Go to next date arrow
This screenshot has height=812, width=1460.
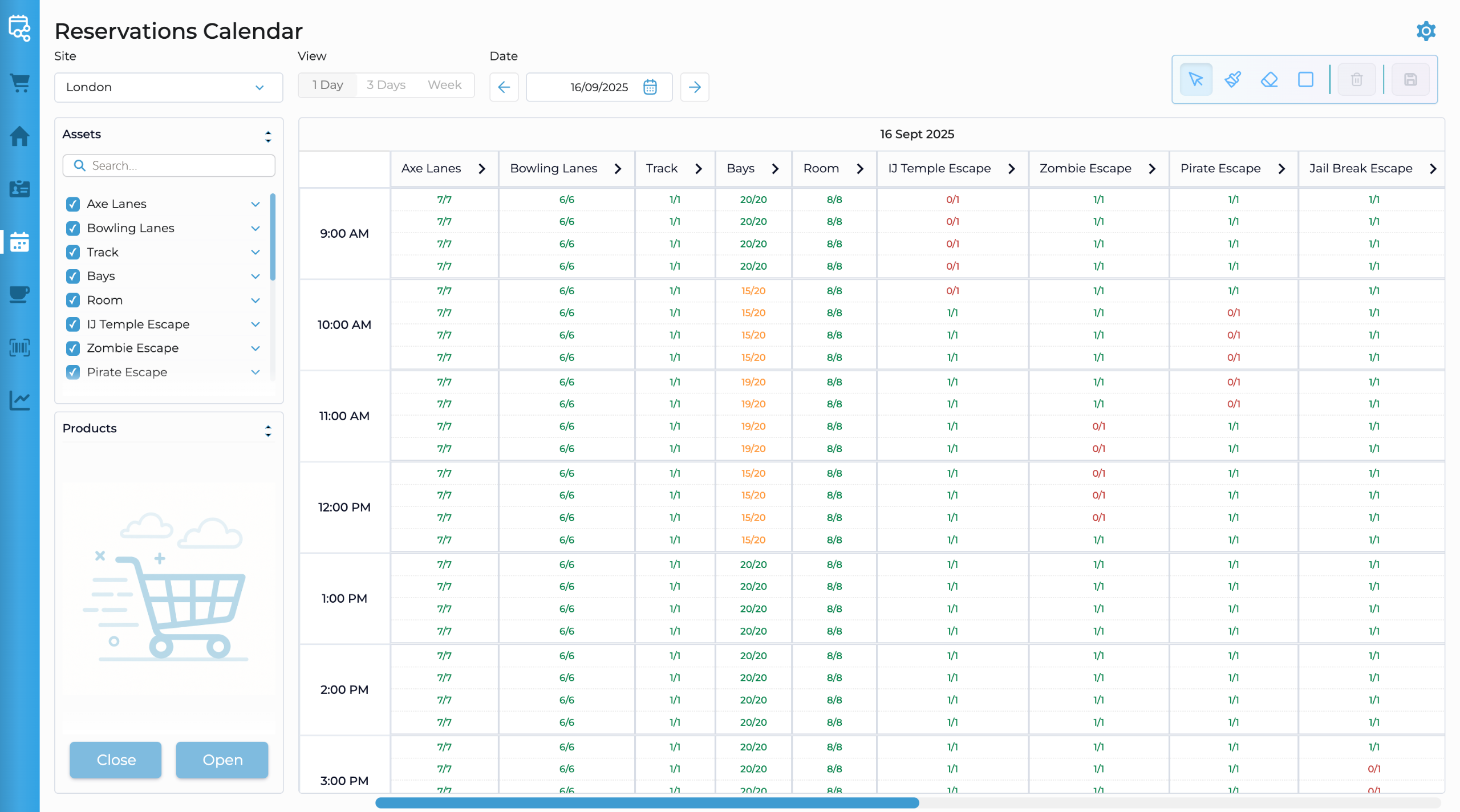click(x=694, y=87)
